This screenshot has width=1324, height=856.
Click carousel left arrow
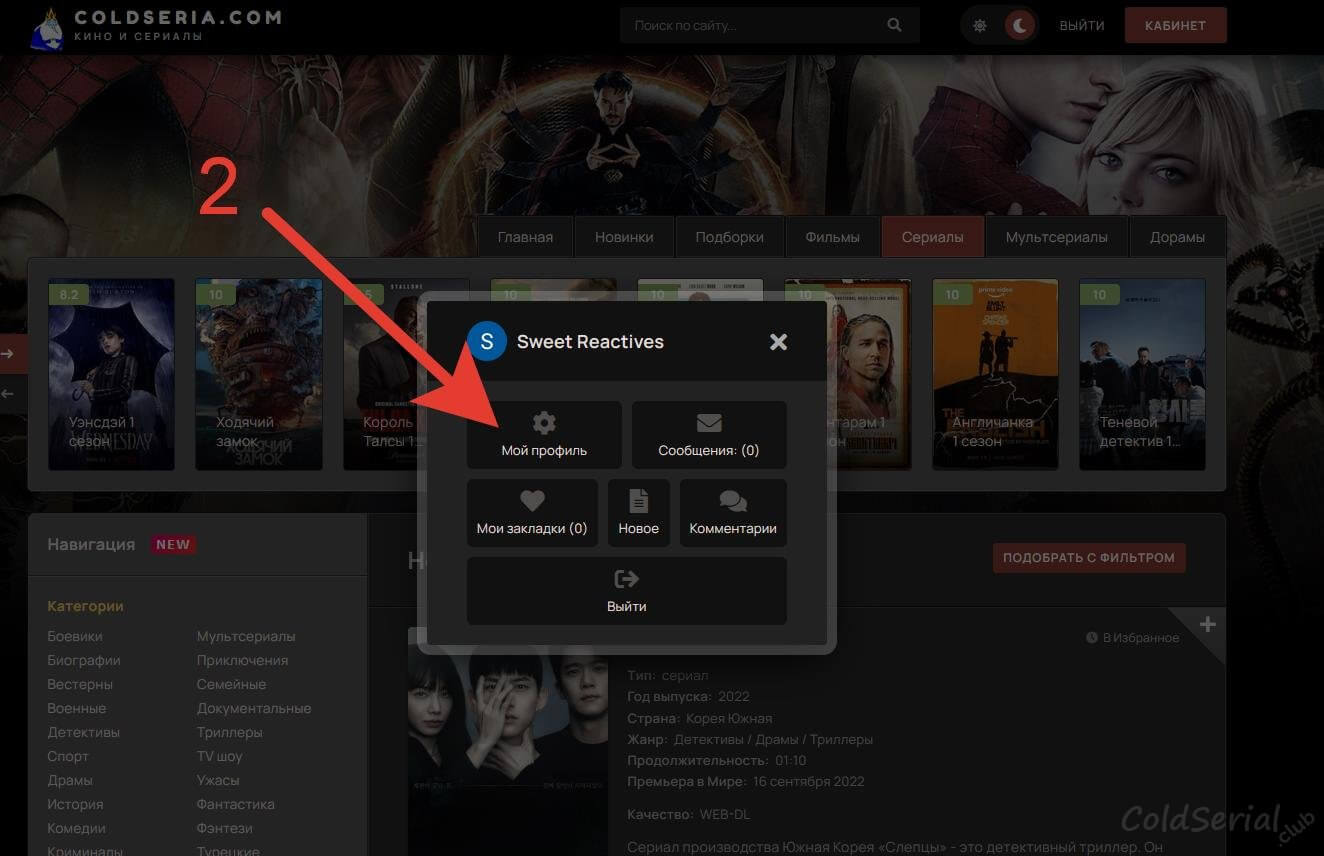point(8,394)
